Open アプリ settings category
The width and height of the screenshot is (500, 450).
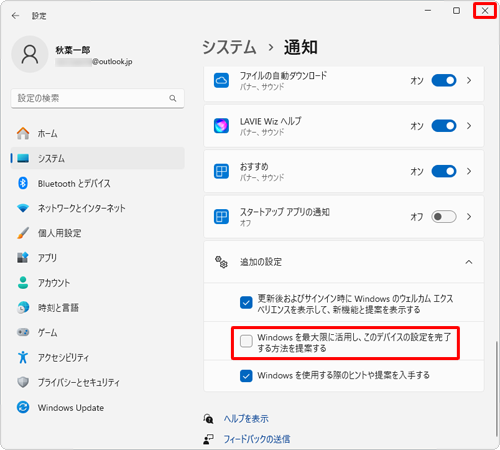[47, 258]
